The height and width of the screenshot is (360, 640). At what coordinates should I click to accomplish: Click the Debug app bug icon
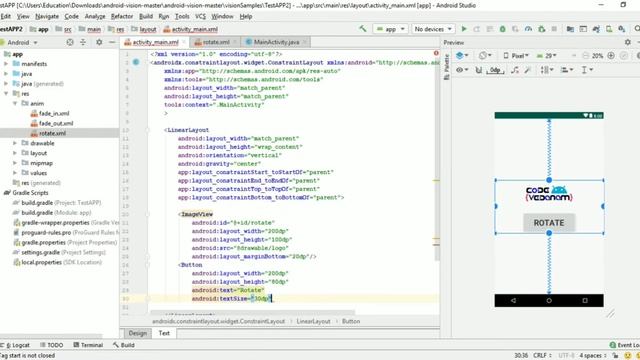pos(502,29)
